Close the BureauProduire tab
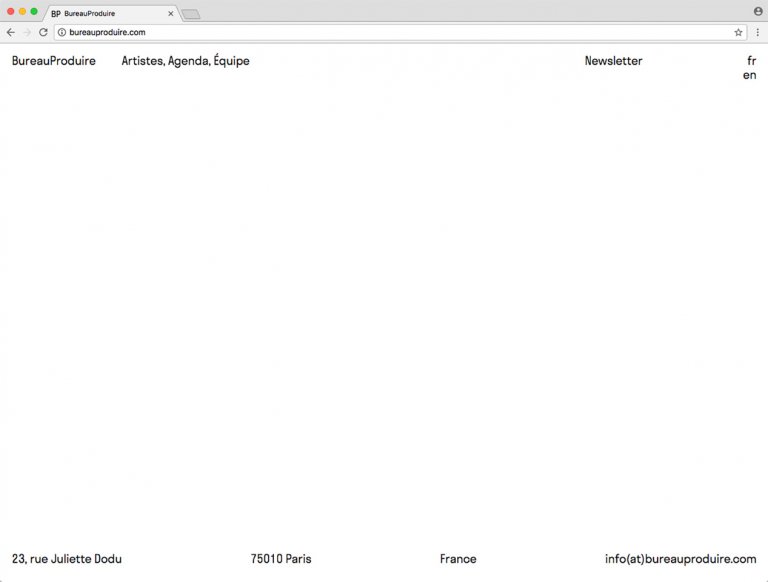This screenshot has height=582, width=768. (x=170, y=14)
